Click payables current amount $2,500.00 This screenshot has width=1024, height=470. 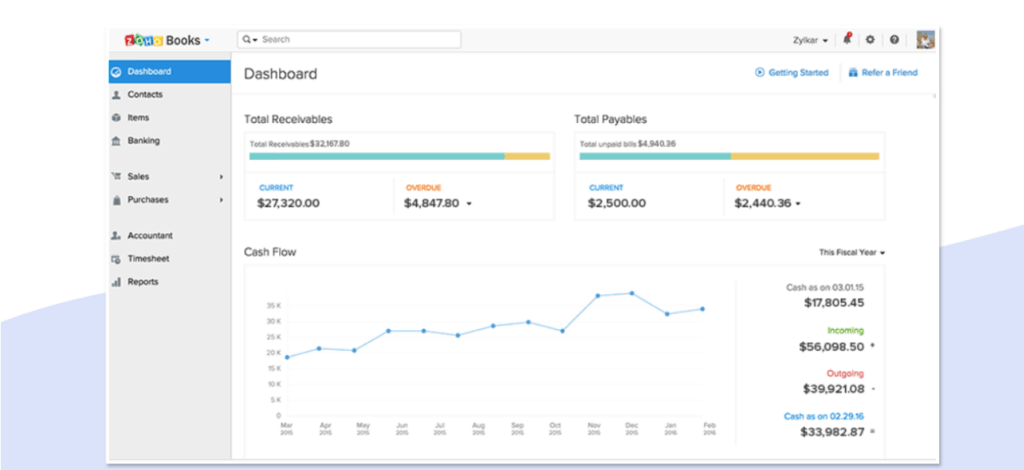616,203
